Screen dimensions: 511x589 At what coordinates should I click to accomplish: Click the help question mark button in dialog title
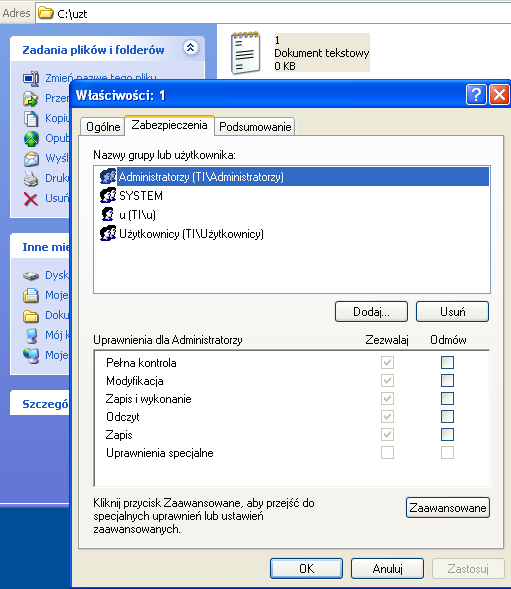pos(476,94)
